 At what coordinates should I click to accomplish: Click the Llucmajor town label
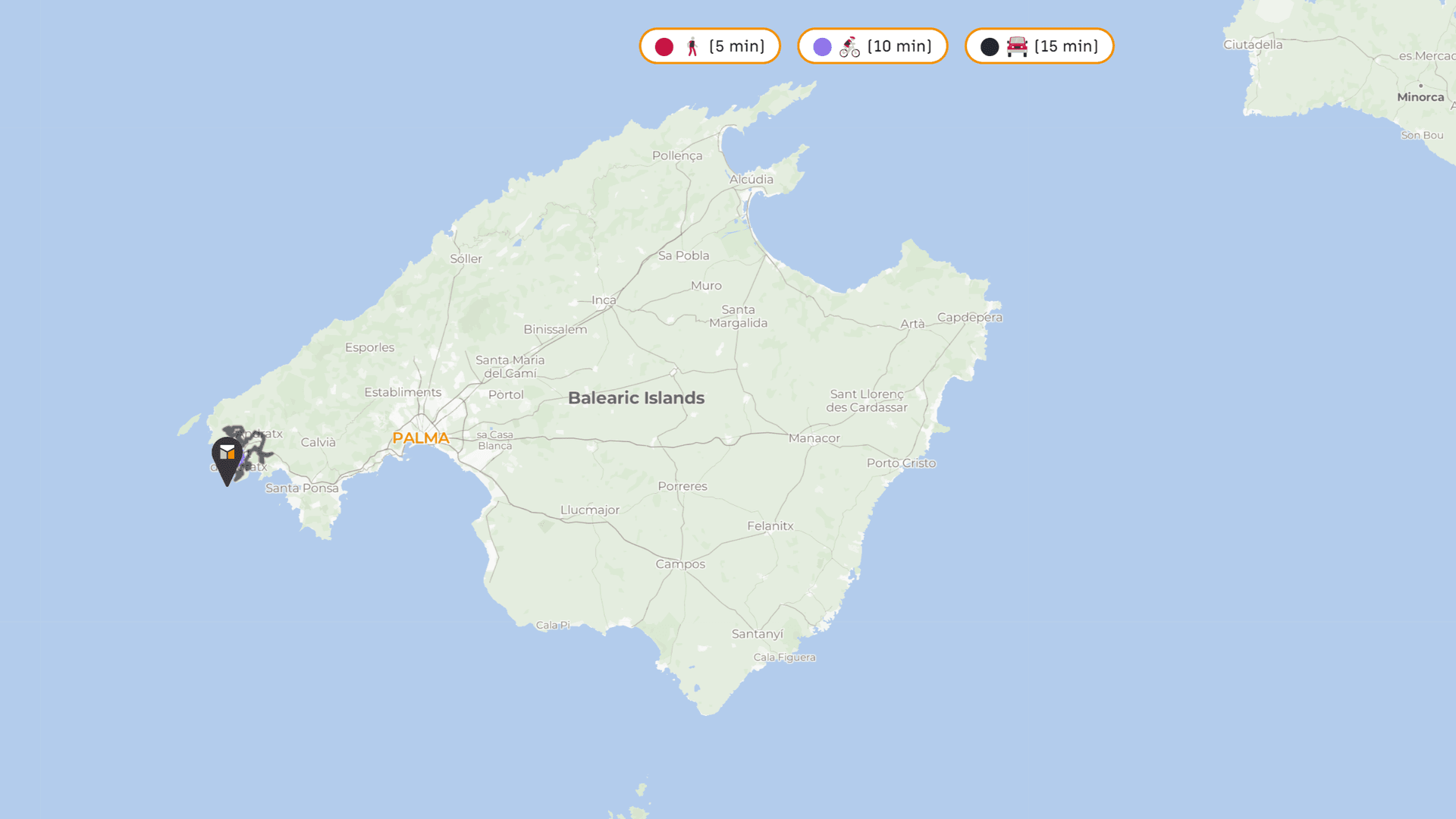(590, 510)
